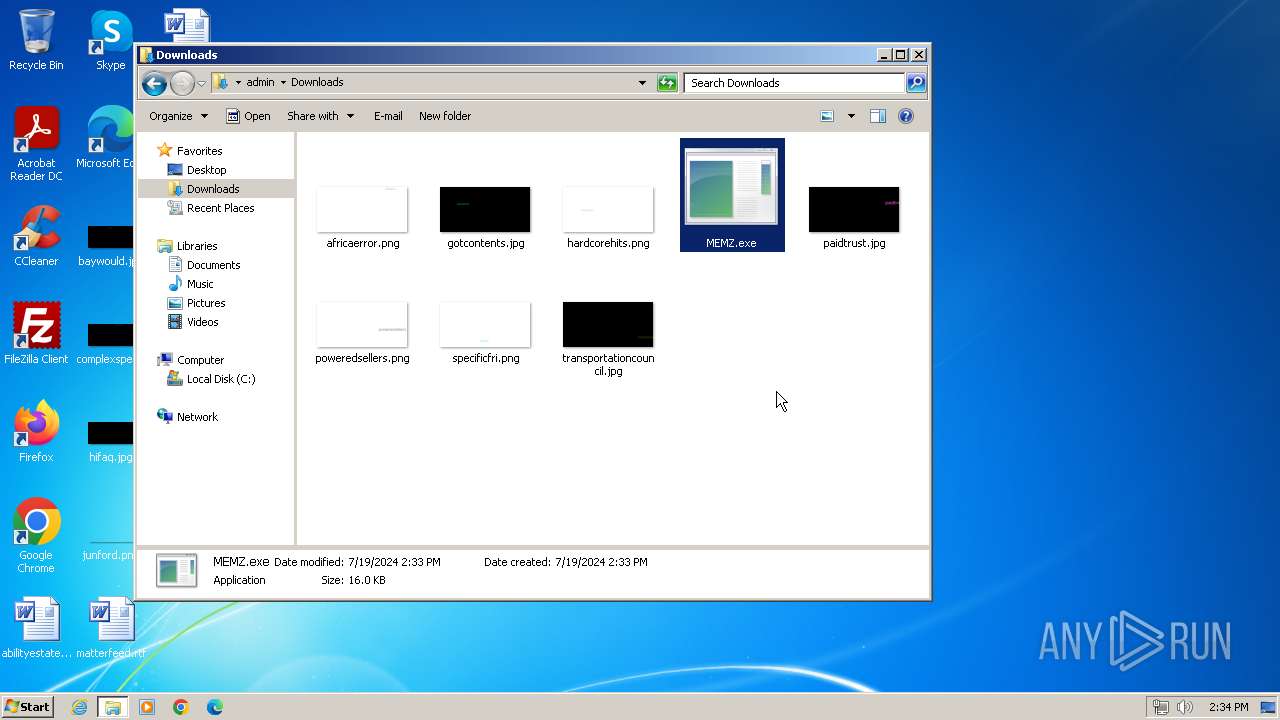
Task: Click the network status tray icon
Action: click(1161, 707)
